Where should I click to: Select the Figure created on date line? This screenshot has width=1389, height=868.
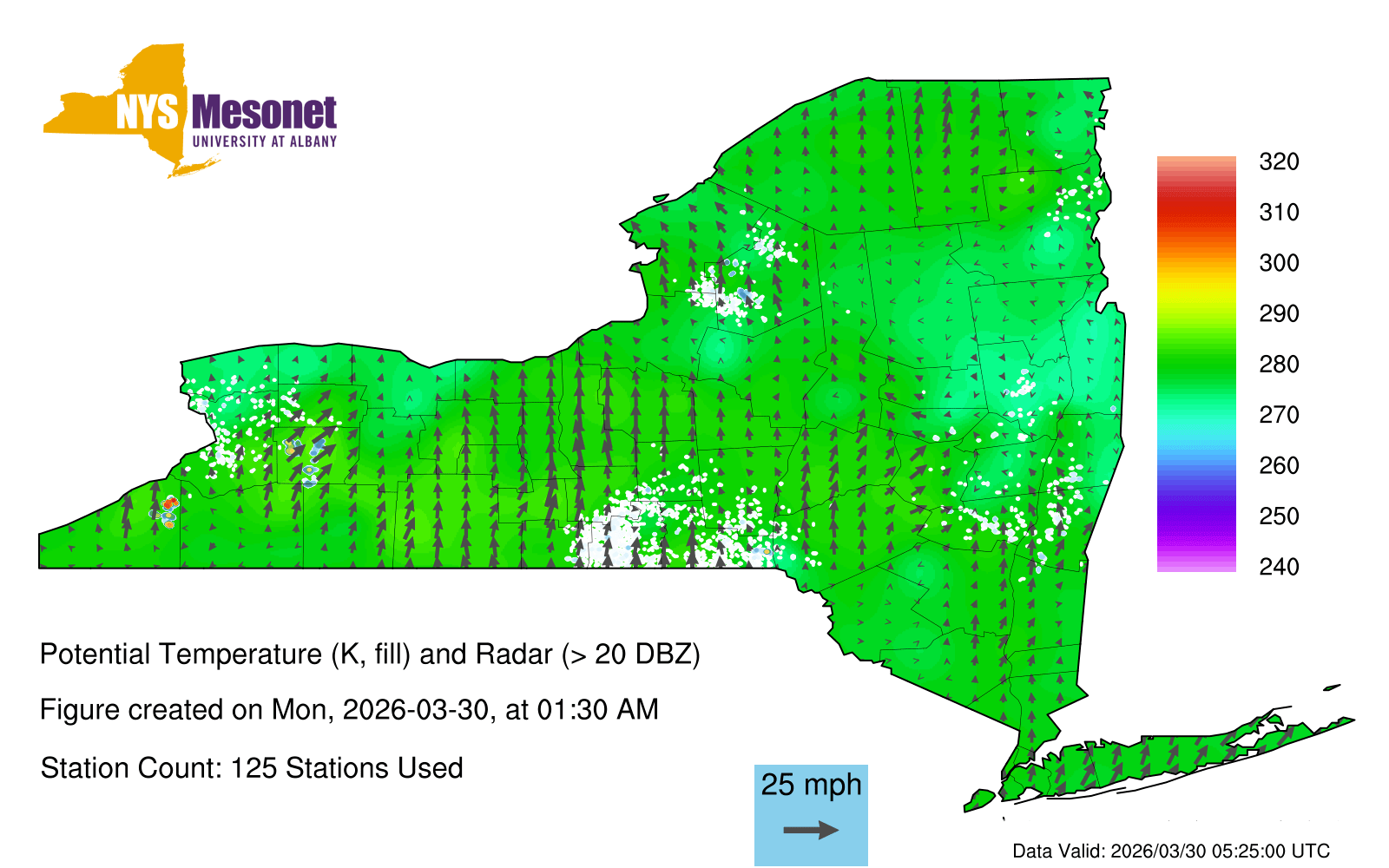pyautogui.click(x=349, y=710)
